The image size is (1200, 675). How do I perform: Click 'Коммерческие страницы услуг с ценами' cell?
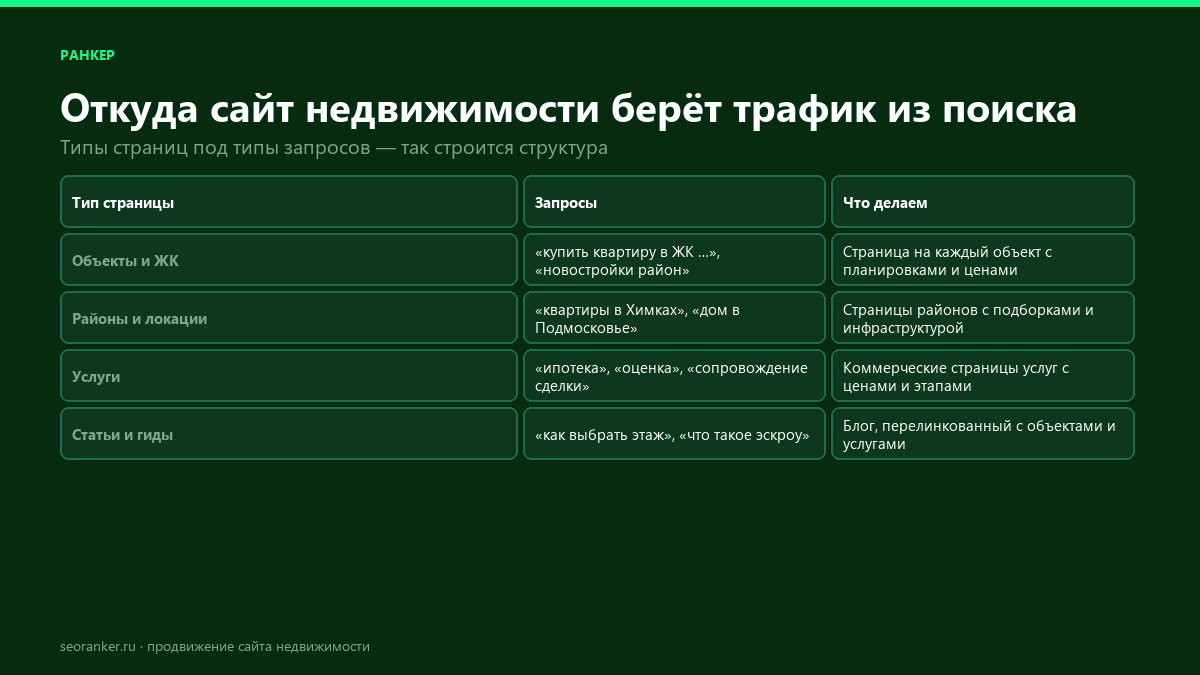(983, 376)
